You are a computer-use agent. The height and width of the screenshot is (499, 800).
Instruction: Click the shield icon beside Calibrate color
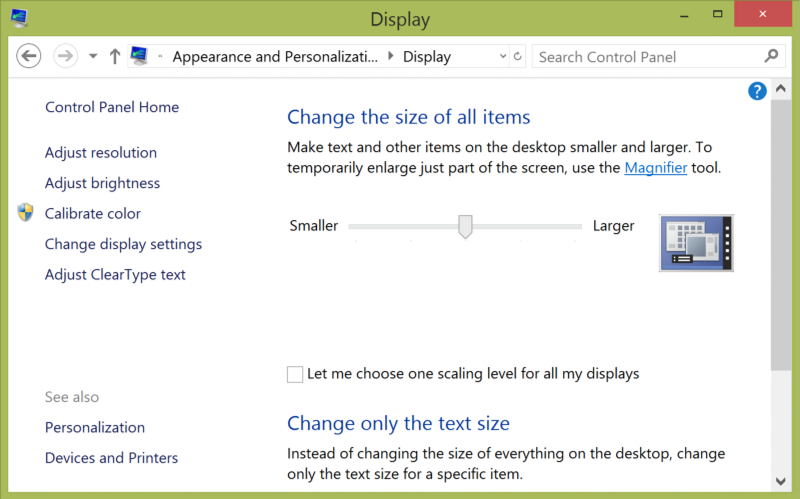(26, 213)
